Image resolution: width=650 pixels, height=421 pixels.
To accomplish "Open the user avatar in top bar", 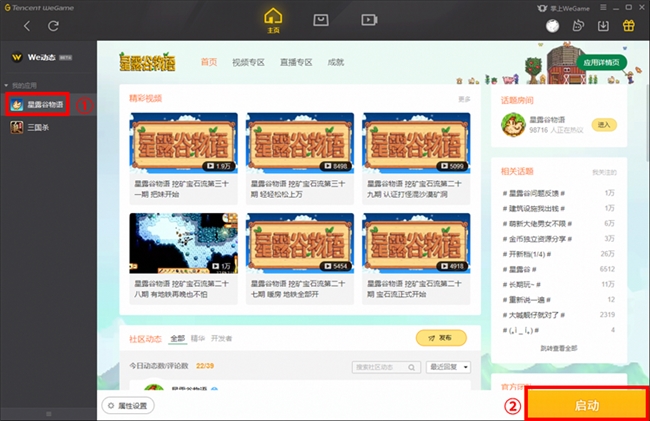I will click(x=552, y=26).
